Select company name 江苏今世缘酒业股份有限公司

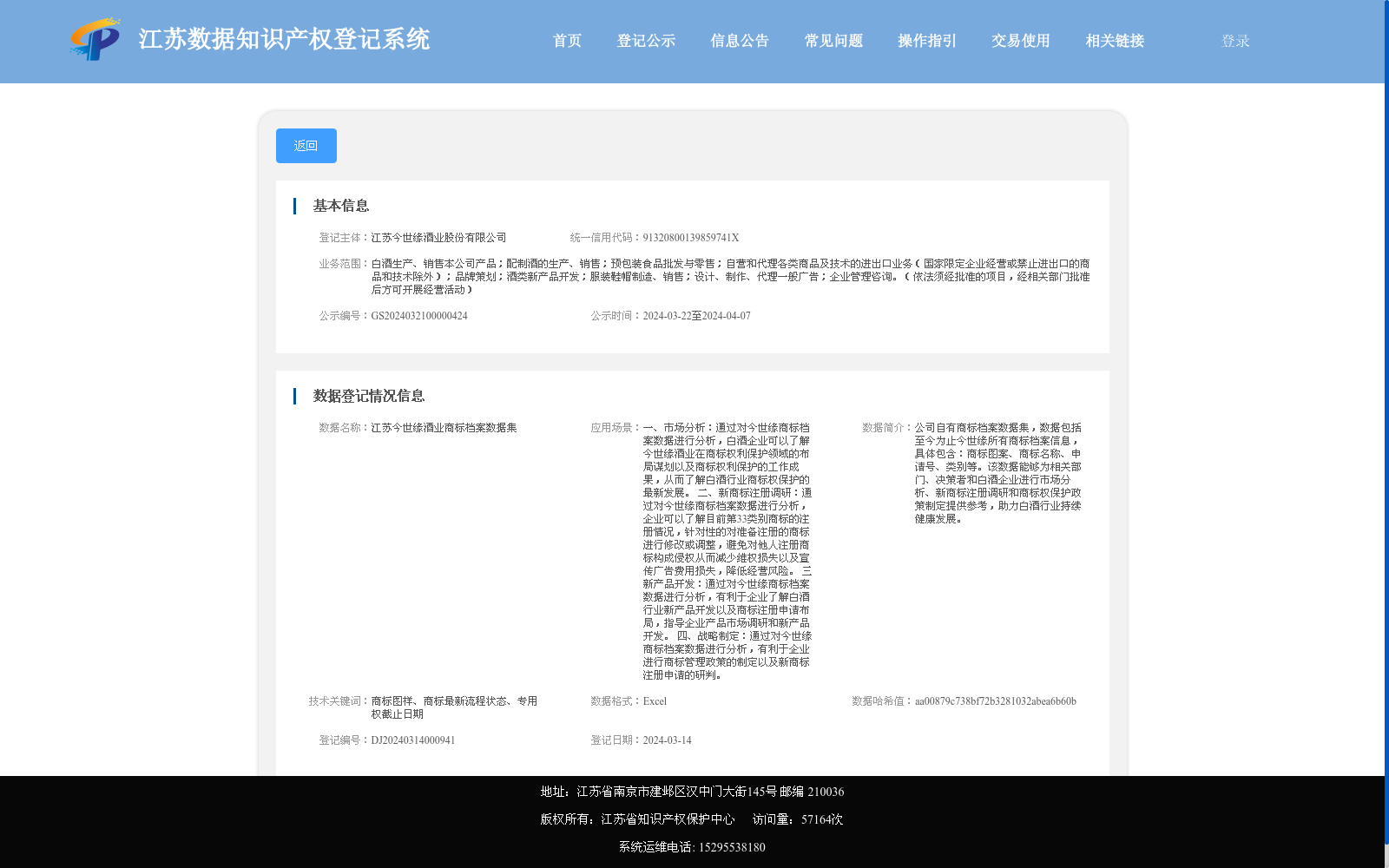(438, 238)
